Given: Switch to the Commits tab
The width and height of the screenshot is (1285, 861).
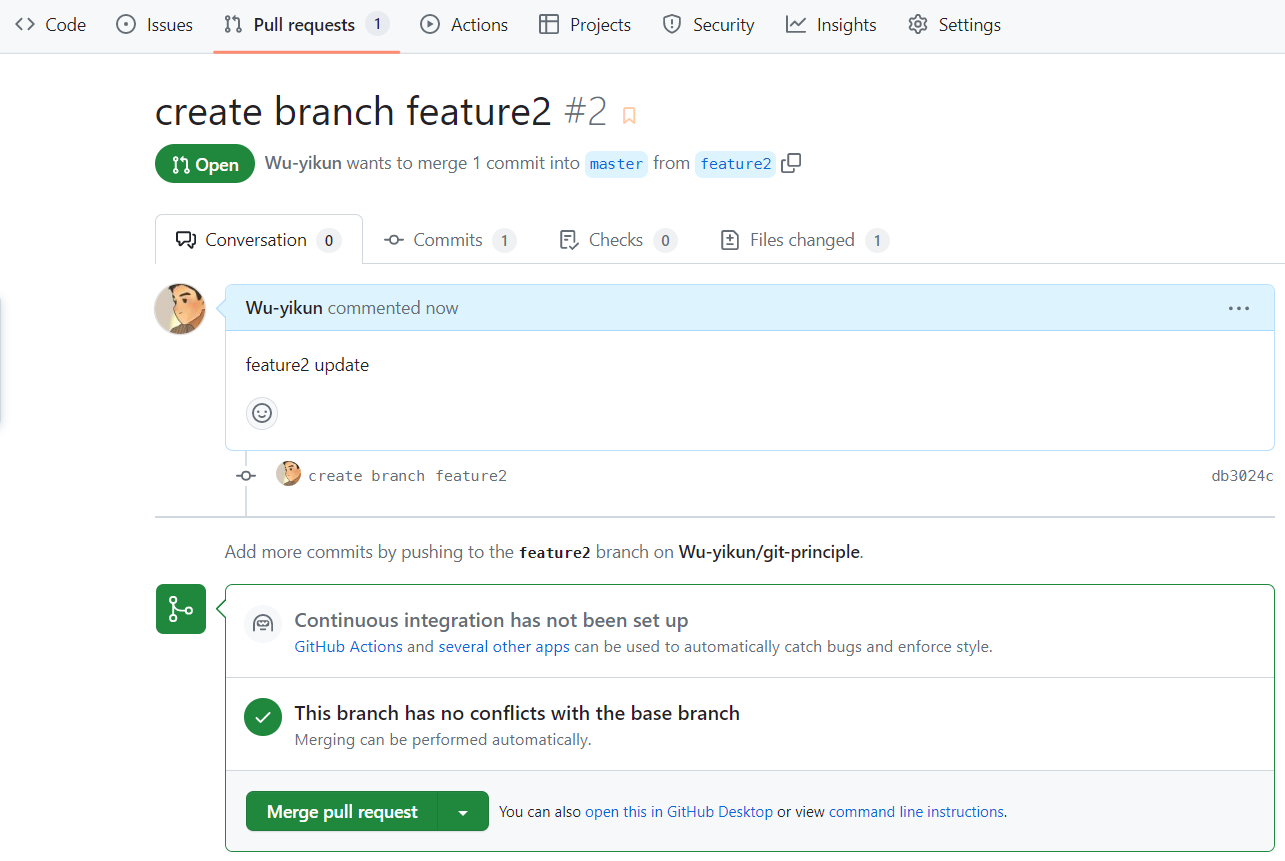Looking at the screenshot, I should (449, 240).
